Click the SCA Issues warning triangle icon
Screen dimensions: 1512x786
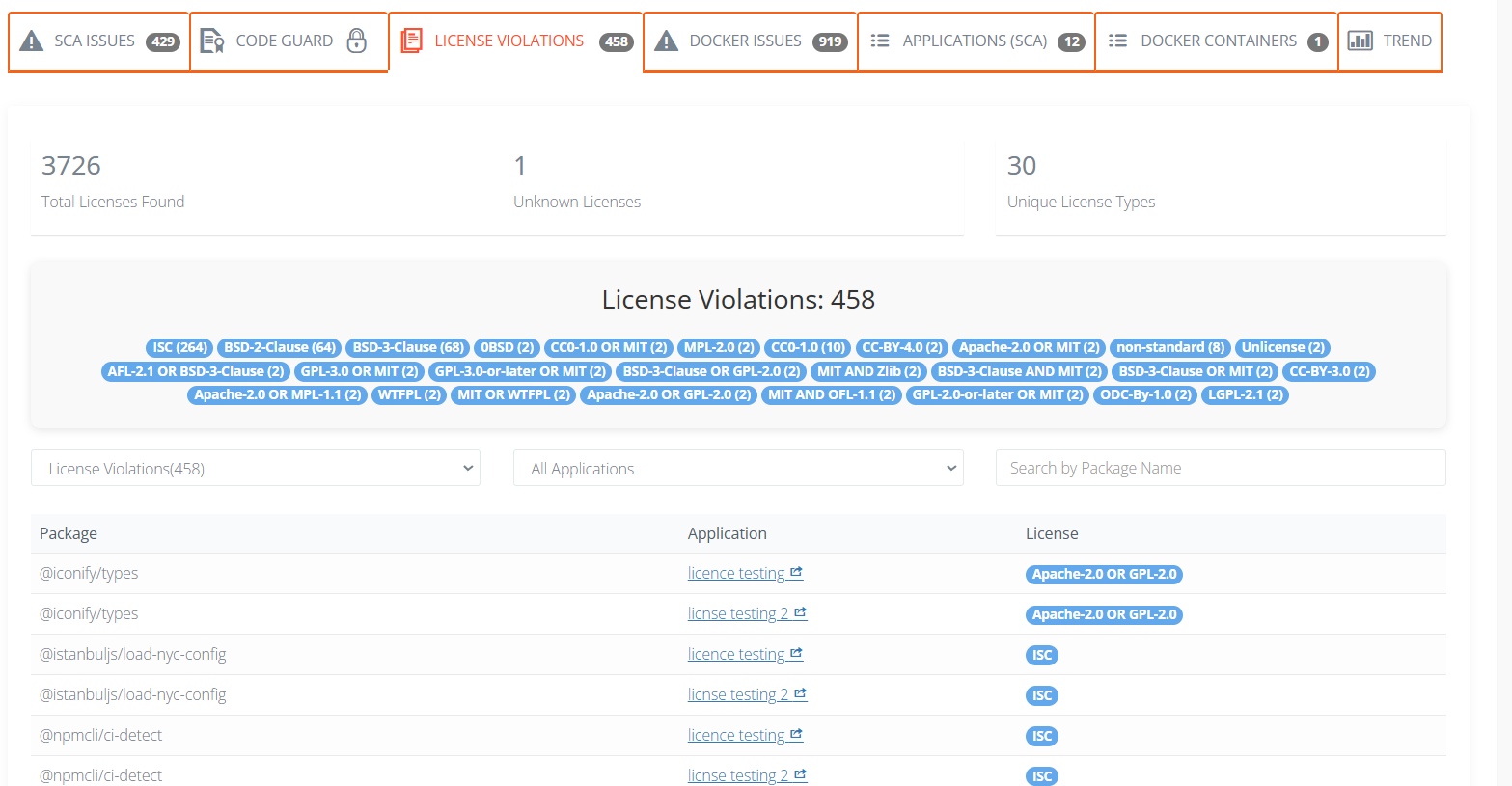pos(32,41)
